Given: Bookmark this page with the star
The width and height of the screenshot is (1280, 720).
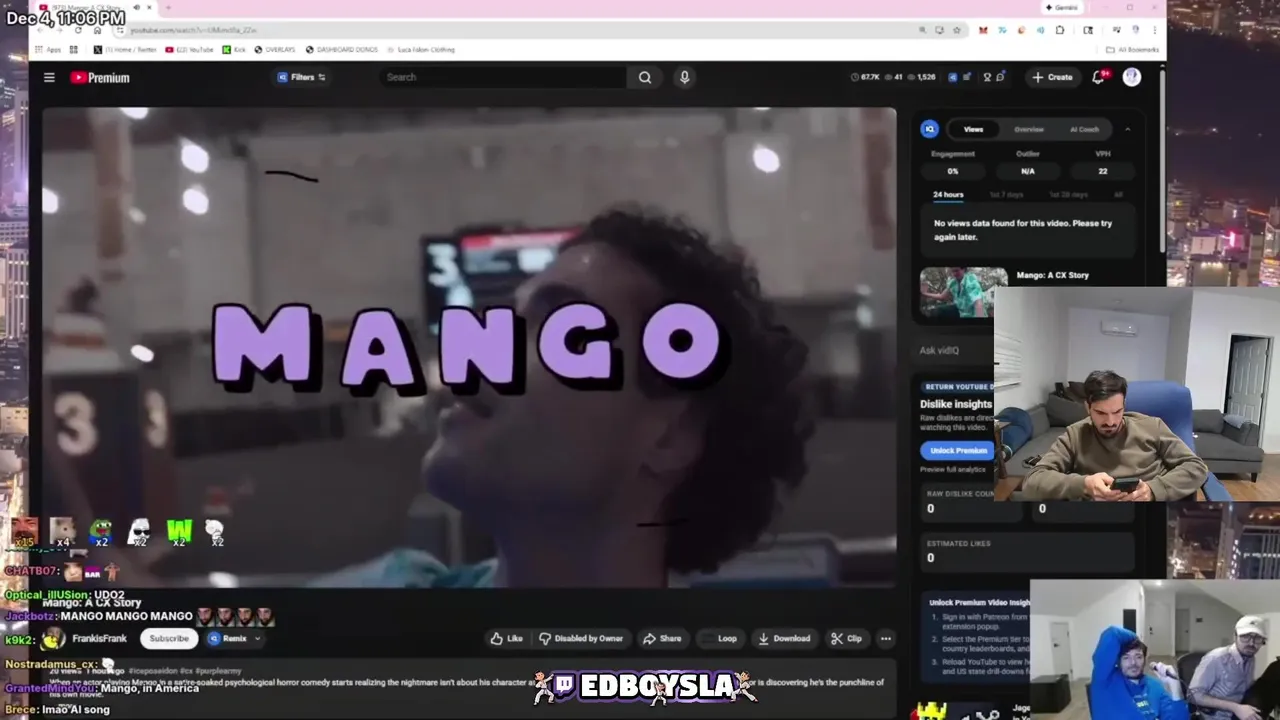Looking at the screenshot, I should pos(957,30).
